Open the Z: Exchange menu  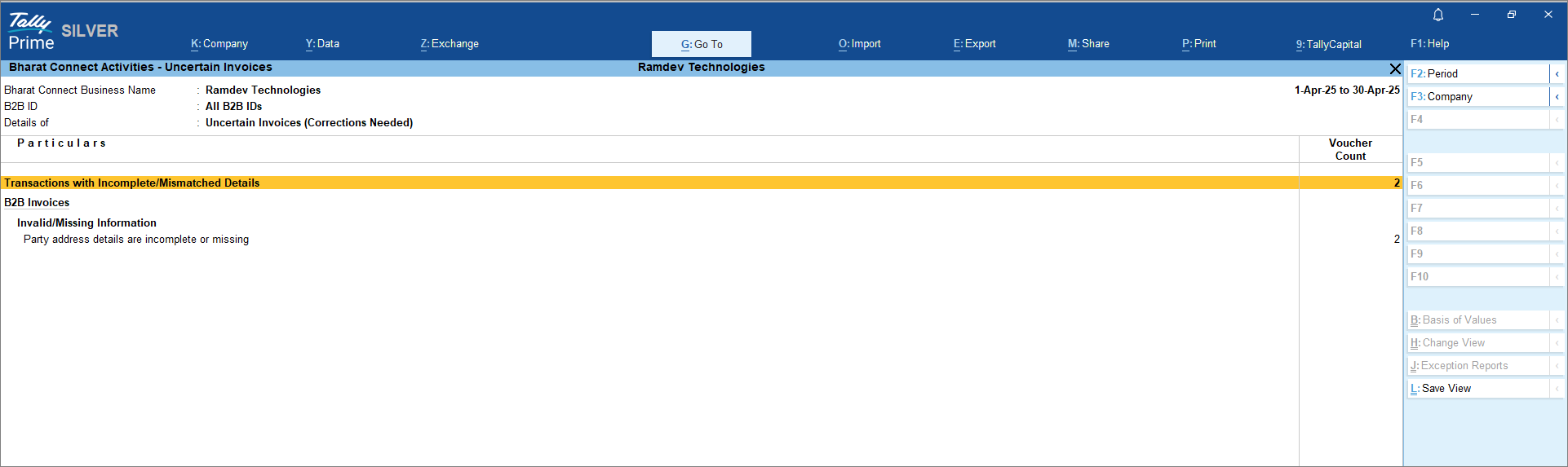(x=450, y=44)
